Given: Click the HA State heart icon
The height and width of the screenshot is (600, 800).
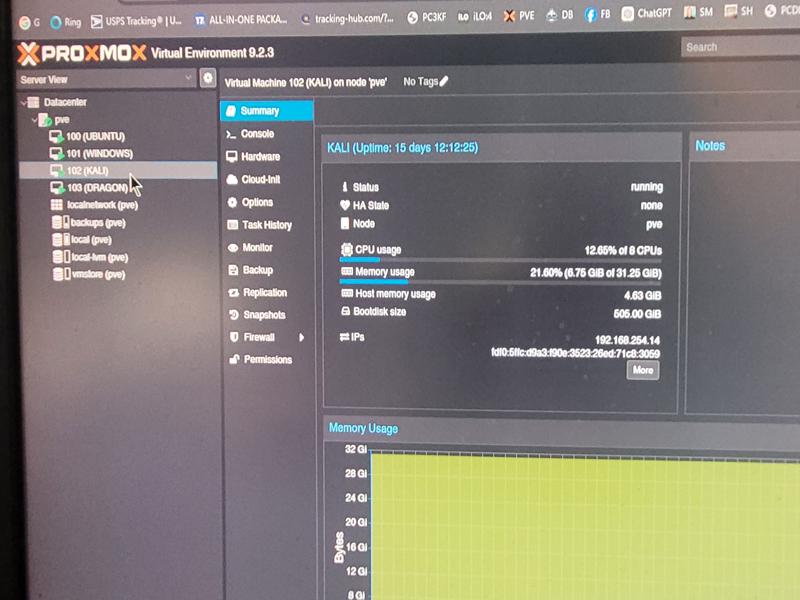Looking at the screenshot, I should point(345,205).
